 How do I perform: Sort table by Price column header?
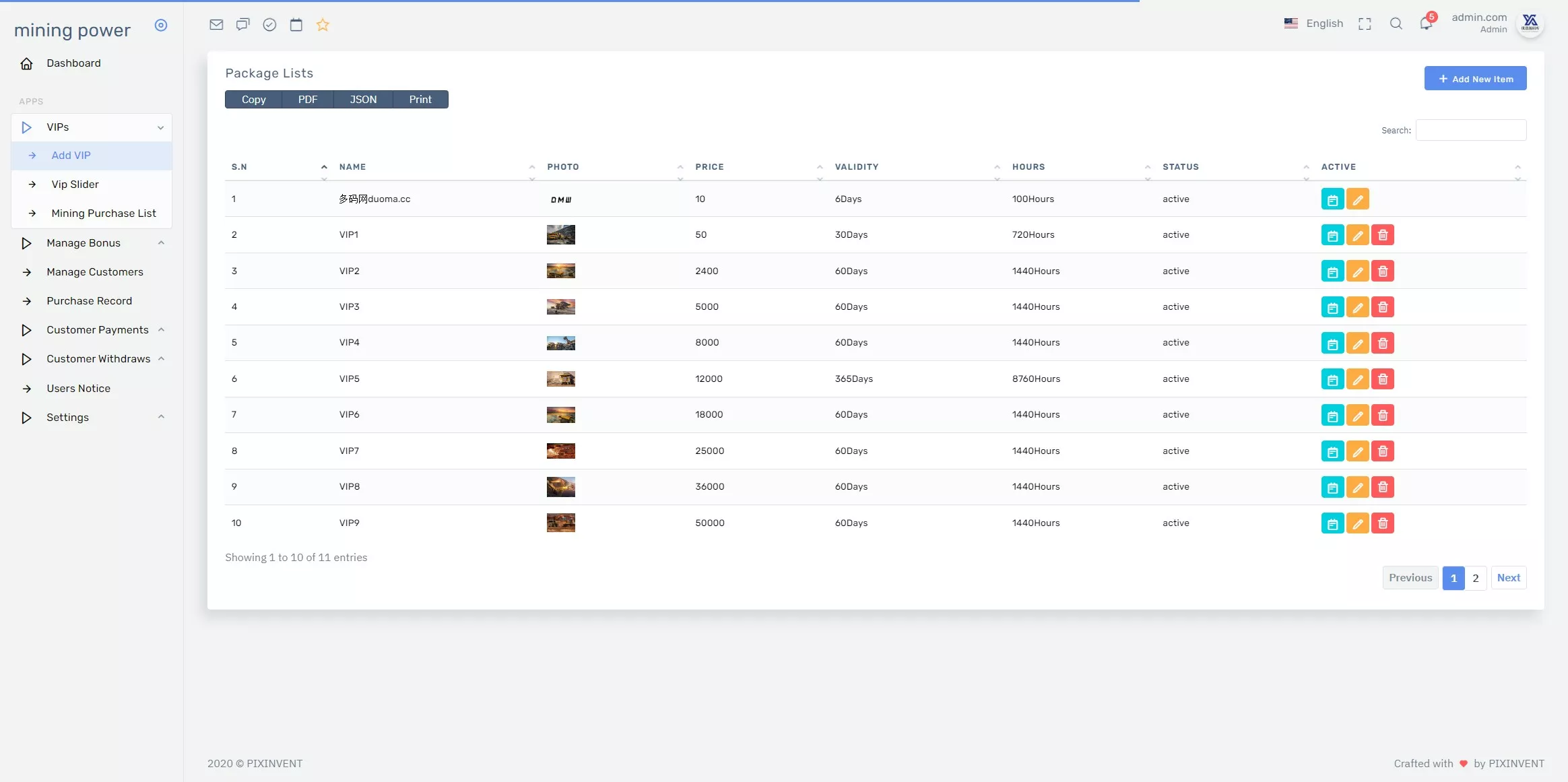click(x=709, y=167)
